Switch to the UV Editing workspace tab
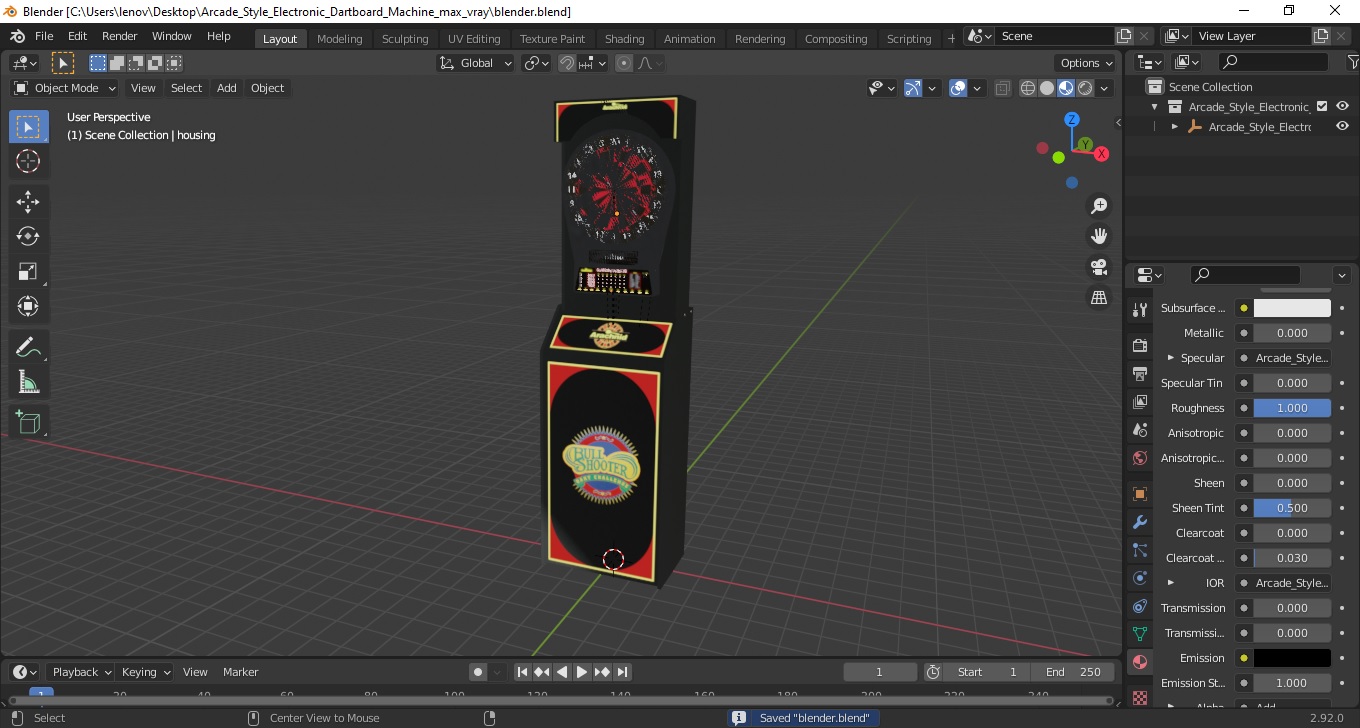This screenshot has width=1360, height=728. 474,39
